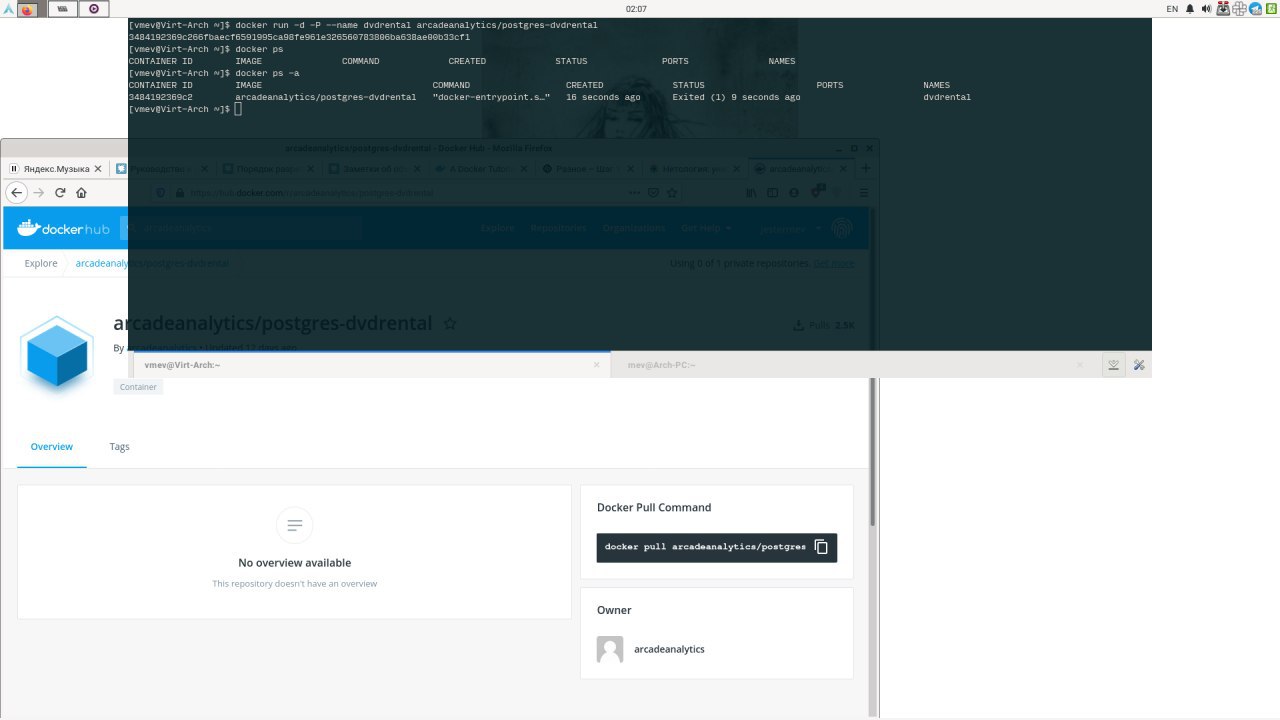Click the Docker Hub fingerprint avatar
This screenshot has height=720, width=1280.
(x=843, y=228)
